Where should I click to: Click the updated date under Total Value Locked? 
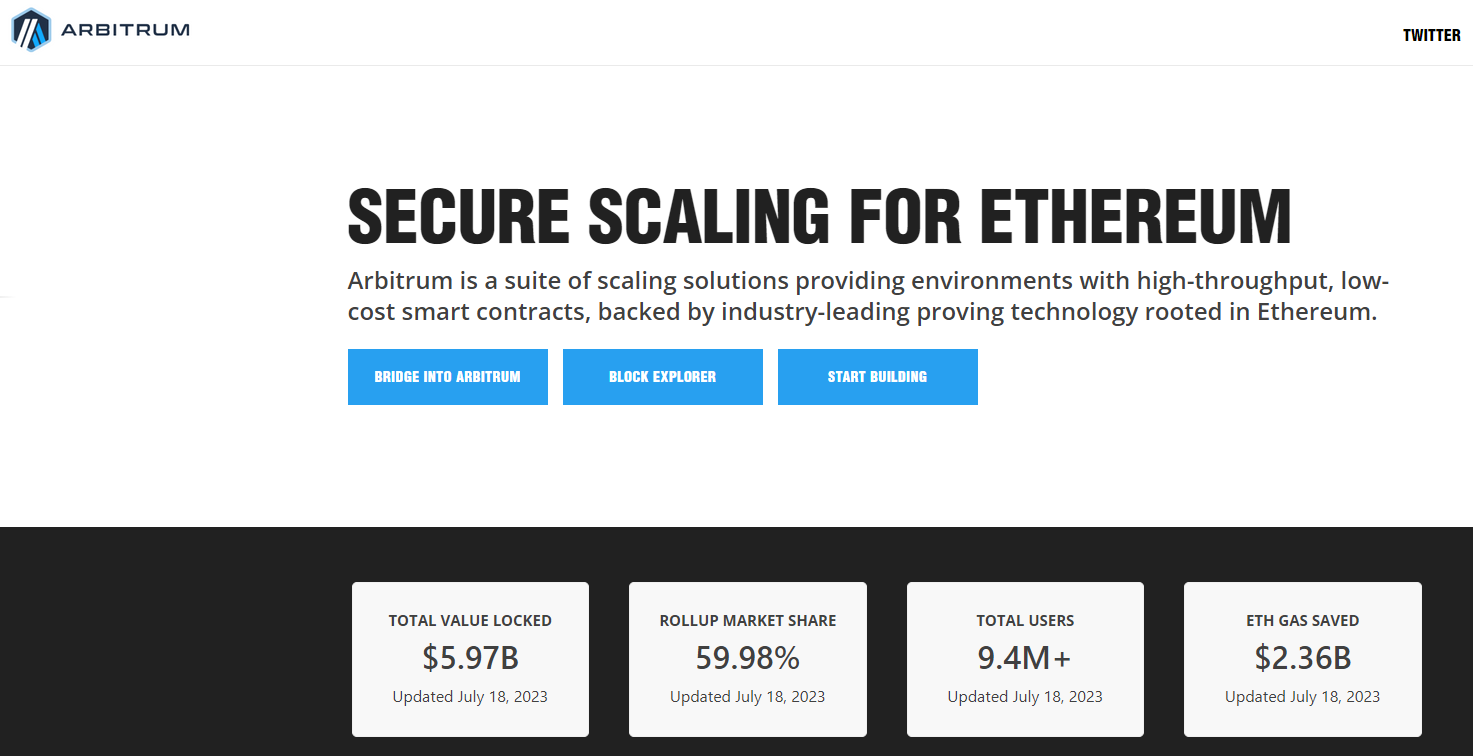[470, 697]
